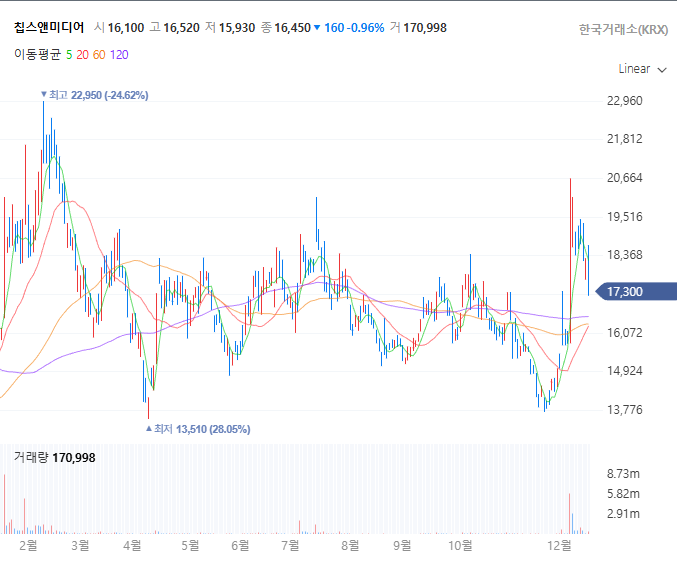Open the Linear scale dropdown
The height and width of the screenshot is (582, 677).
pos(642,69)
